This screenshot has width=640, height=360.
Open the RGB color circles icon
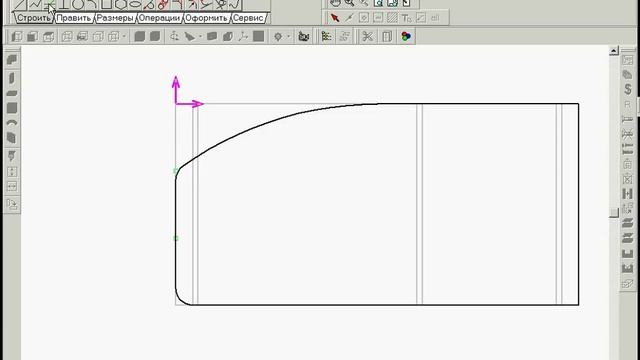pos(406,36)
